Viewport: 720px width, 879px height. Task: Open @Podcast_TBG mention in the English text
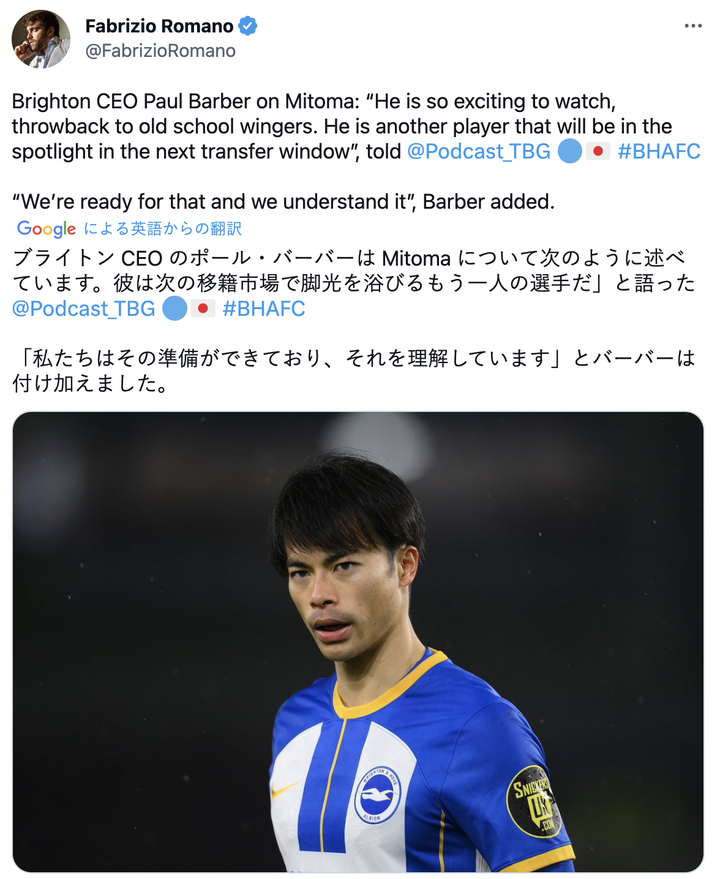pyautogui.click(x=479, y=151)
